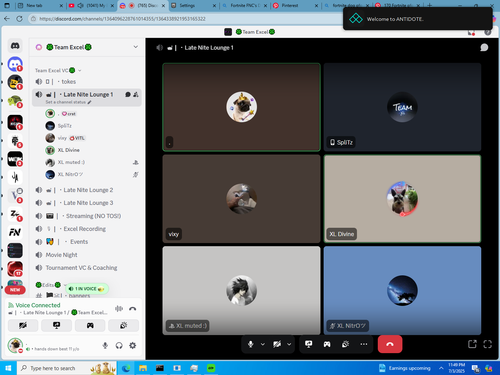Disconnect using the voice panel hang-up icon

(133, 309)
